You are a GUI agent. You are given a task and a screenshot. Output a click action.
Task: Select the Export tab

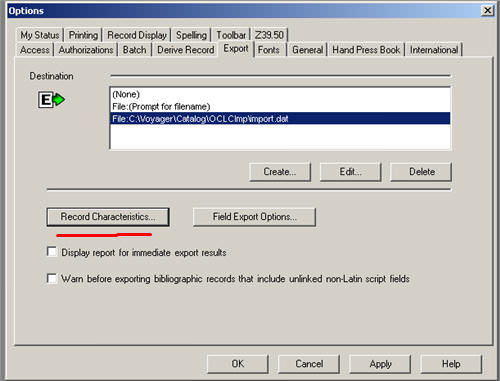[236, 49]
